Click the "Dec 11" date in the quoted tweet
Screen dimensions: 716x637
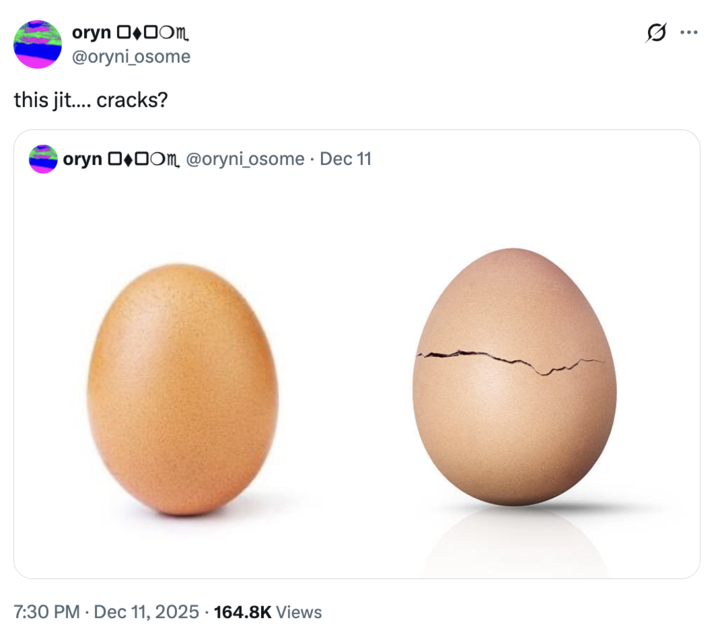(345, 159)
